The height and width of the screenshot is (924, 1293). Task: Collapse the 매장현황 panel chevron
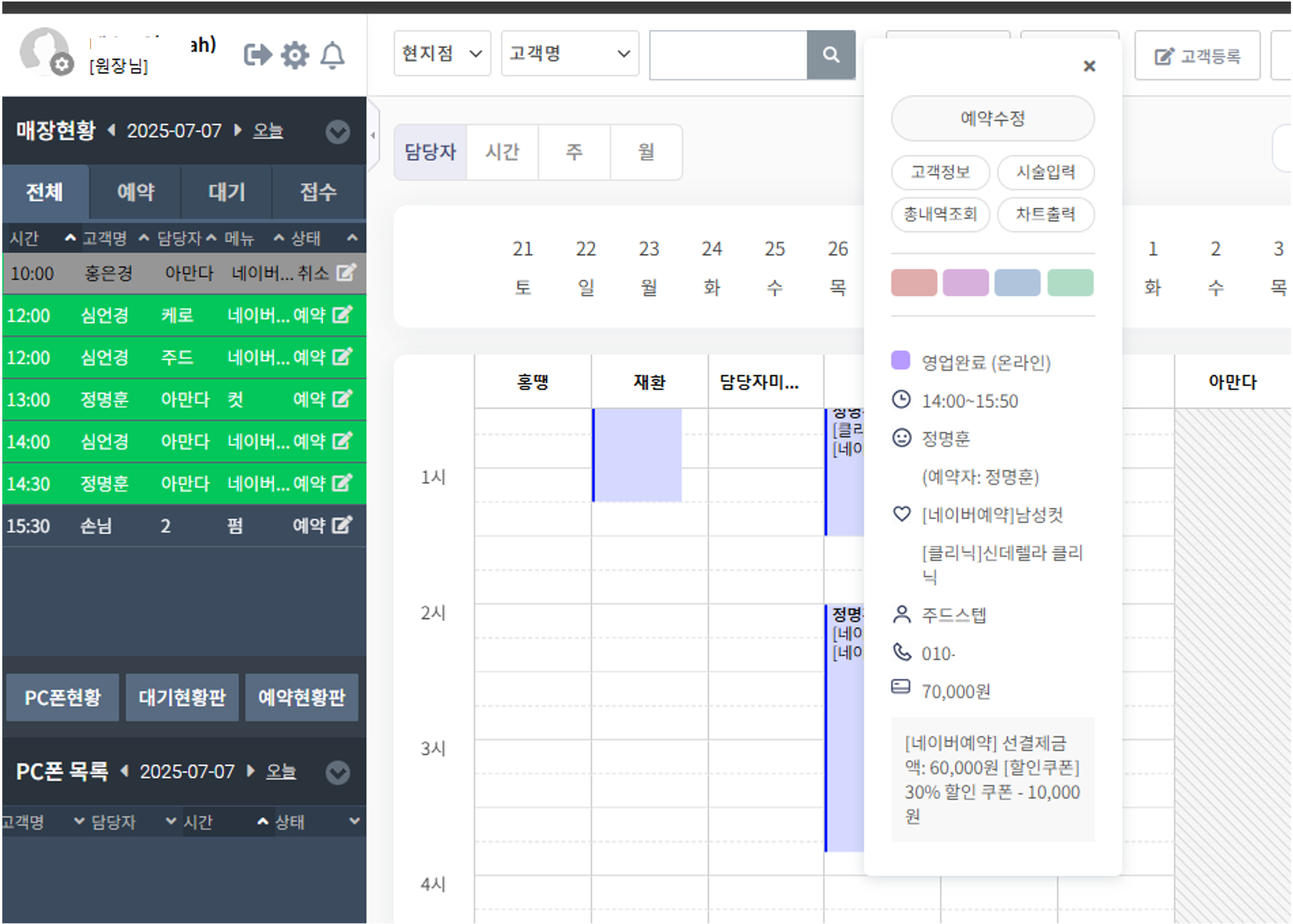(x=337, y=132)
